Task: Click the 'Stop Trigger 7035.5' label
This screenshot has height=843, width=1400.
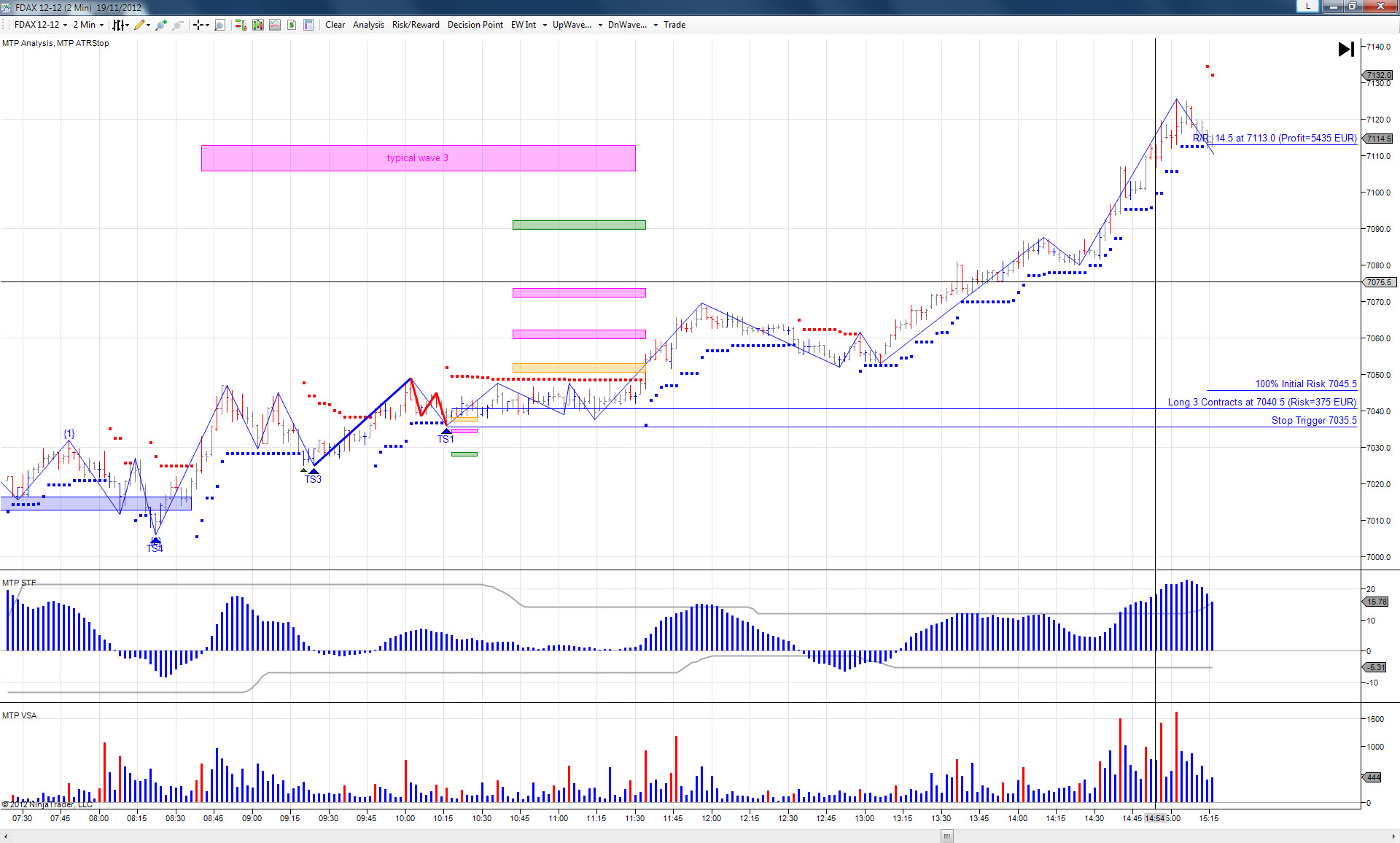Action: tap(1314, 421)
